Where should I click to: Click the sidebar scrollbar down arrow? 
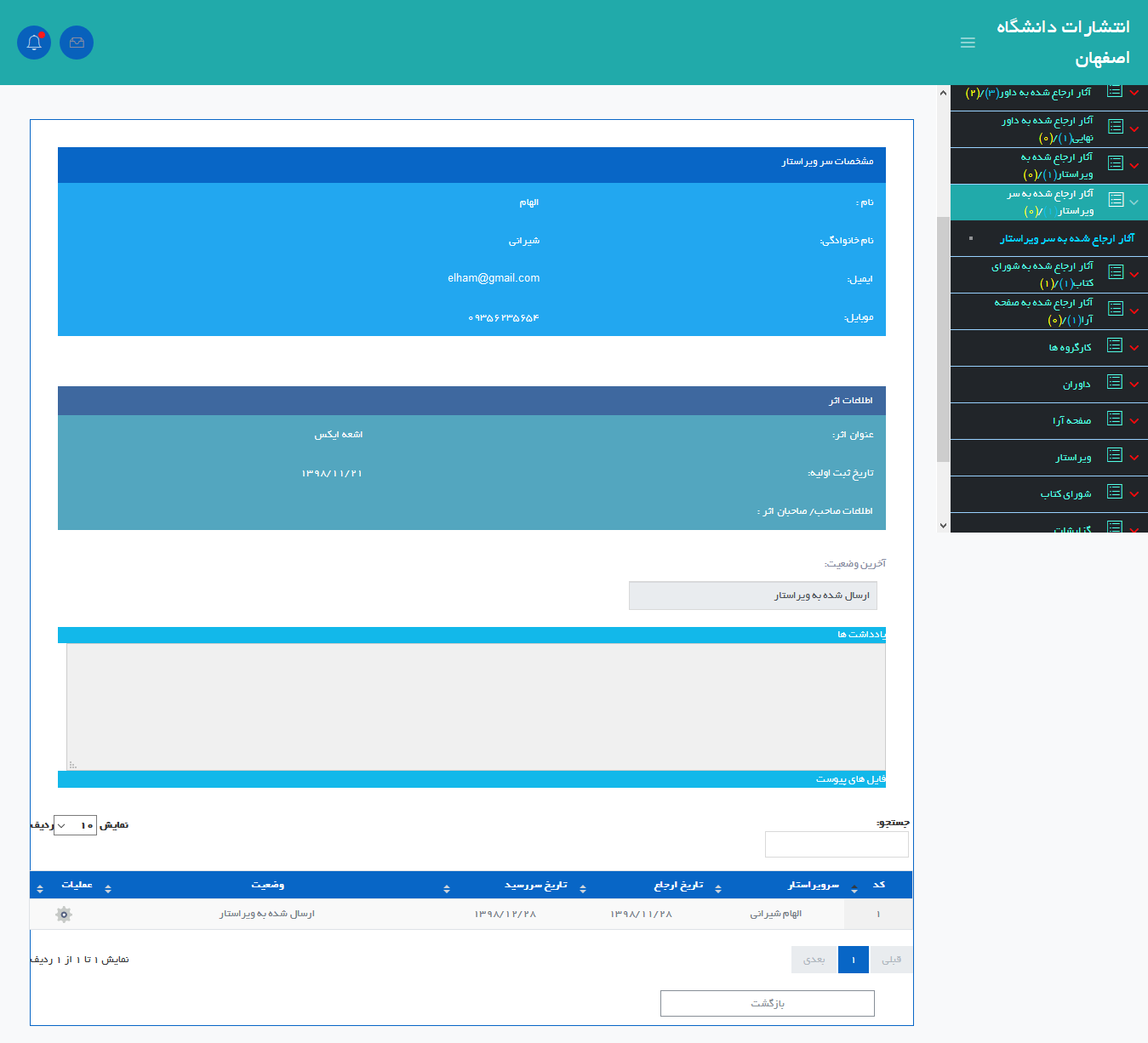(x=943, y=526)
